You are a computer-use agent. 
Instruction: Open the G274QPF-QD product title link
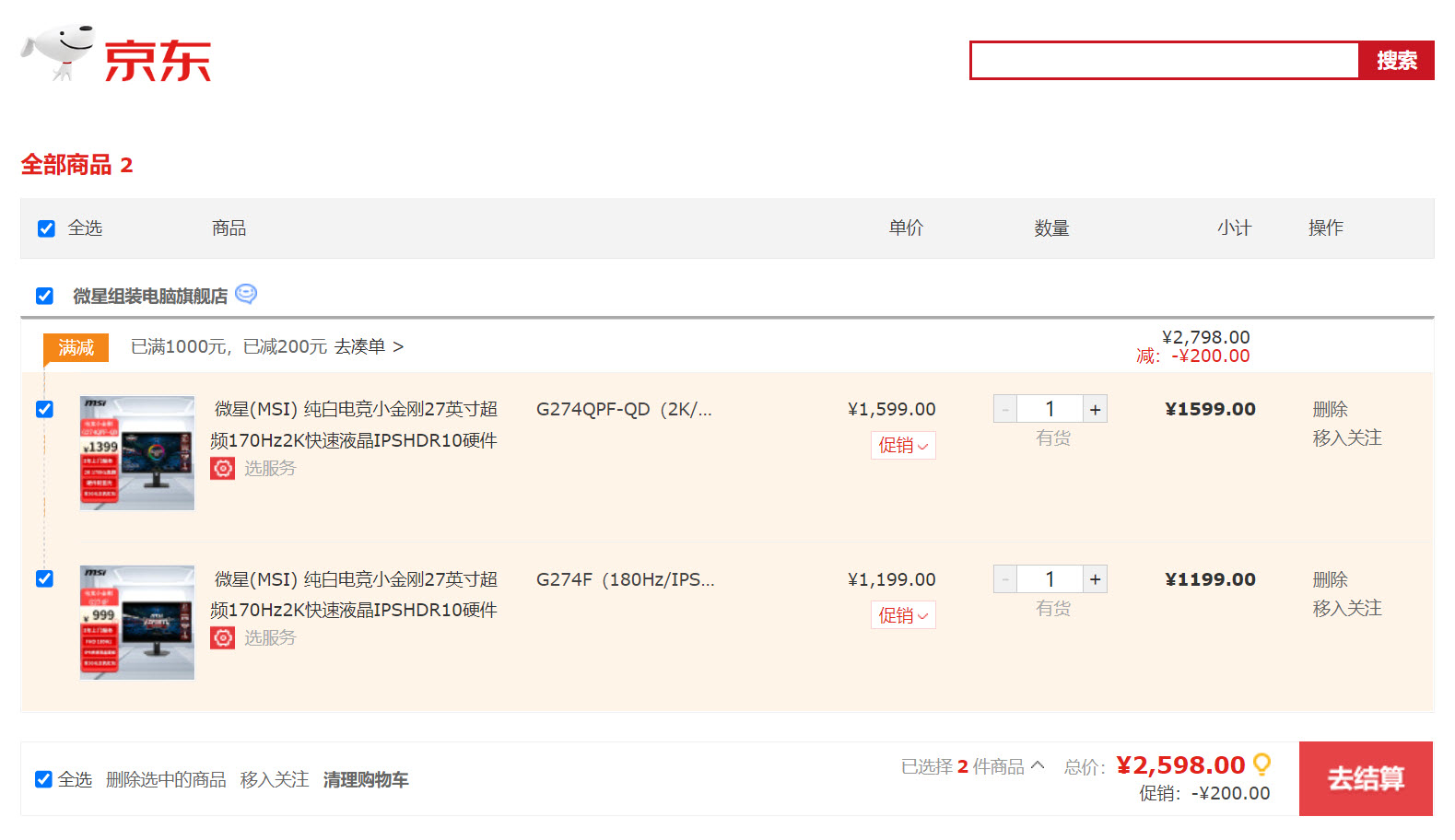pyautogui.click(x=354, y=425)
